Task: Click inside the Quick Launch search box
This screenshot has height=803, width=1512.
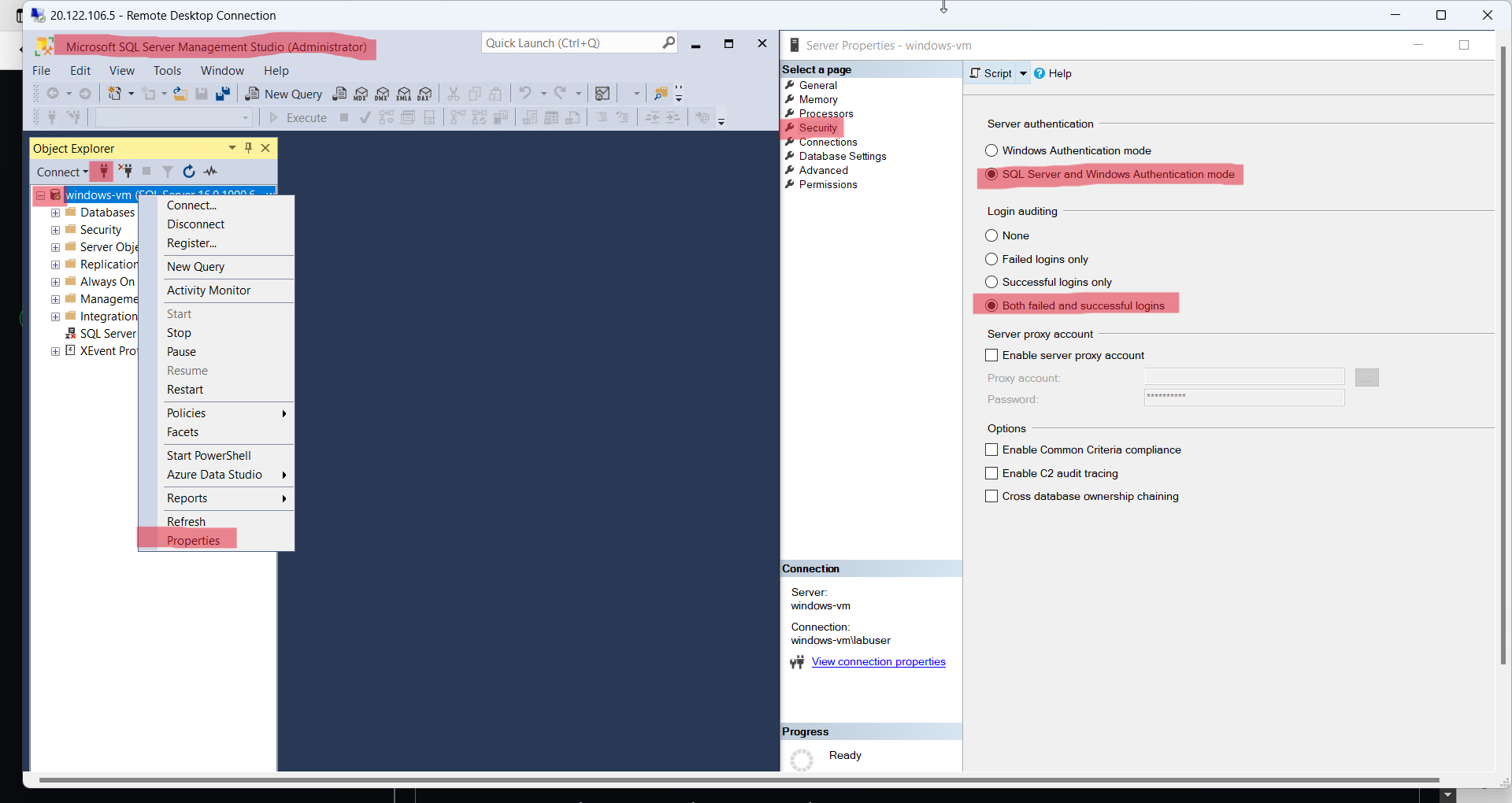Action: [575, 43]
